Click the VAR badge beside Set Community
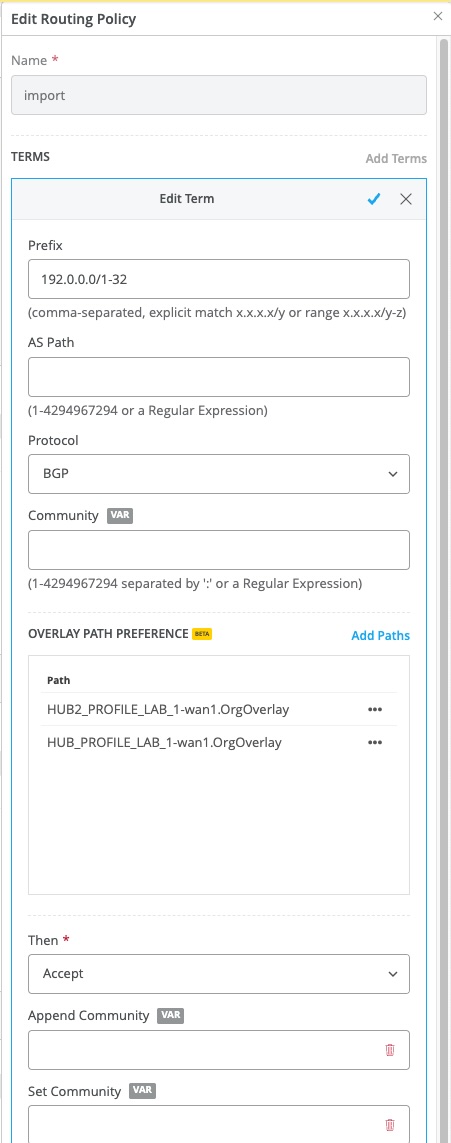Image resolution: width=451 pixels, height=1143 pixels. (x=142, y=1091)
